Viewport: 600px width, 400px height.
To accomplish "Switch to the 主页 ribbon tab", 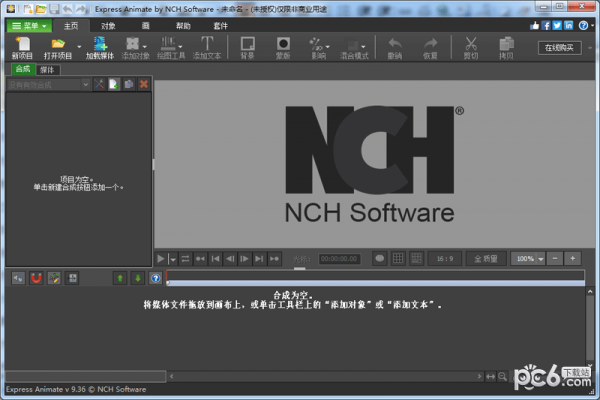I will point(71,26).
